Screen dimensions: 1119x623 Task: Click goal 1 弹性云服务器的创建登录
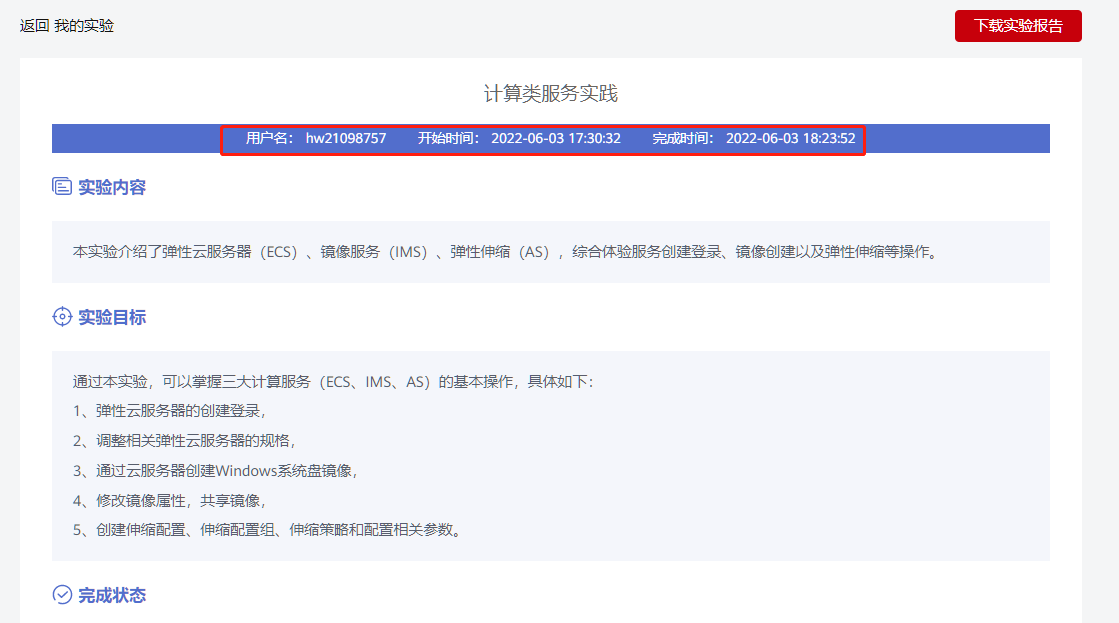[169, 411]
